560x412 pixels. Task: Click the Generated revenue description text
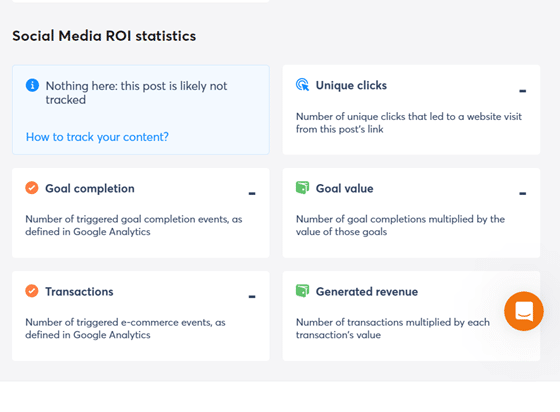click(x=392, y=328)
